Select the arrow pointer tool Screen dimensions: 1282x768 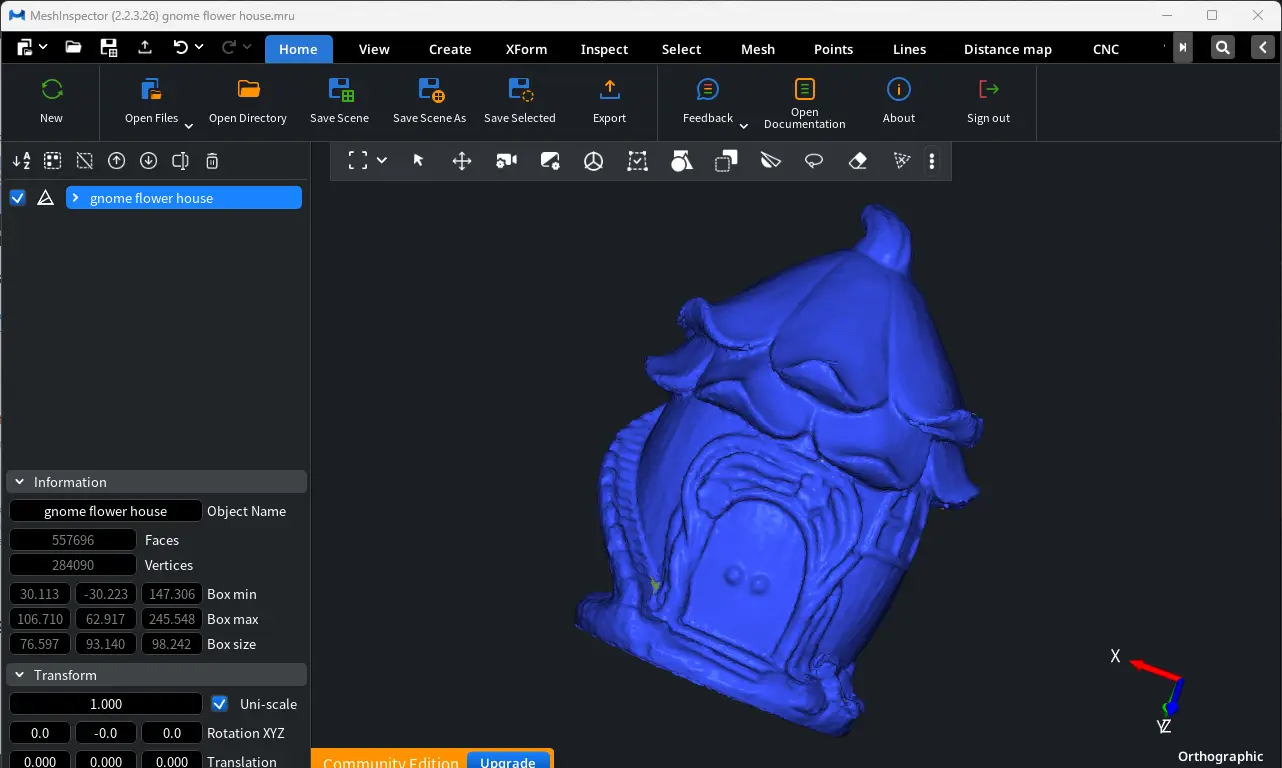coord(419,160)
